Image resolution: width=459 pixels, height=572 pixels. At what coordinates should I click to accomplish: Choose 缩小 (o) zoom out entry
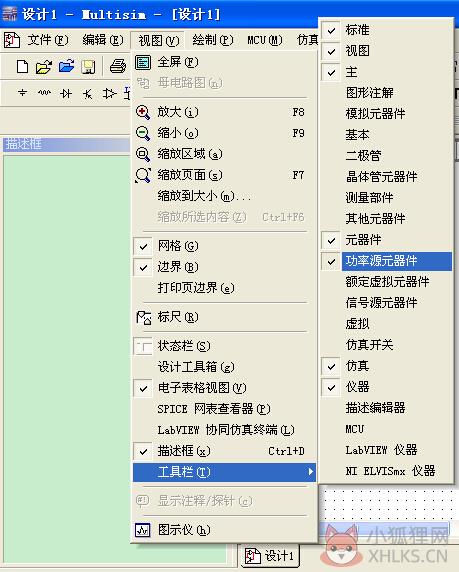pos(223,133)
